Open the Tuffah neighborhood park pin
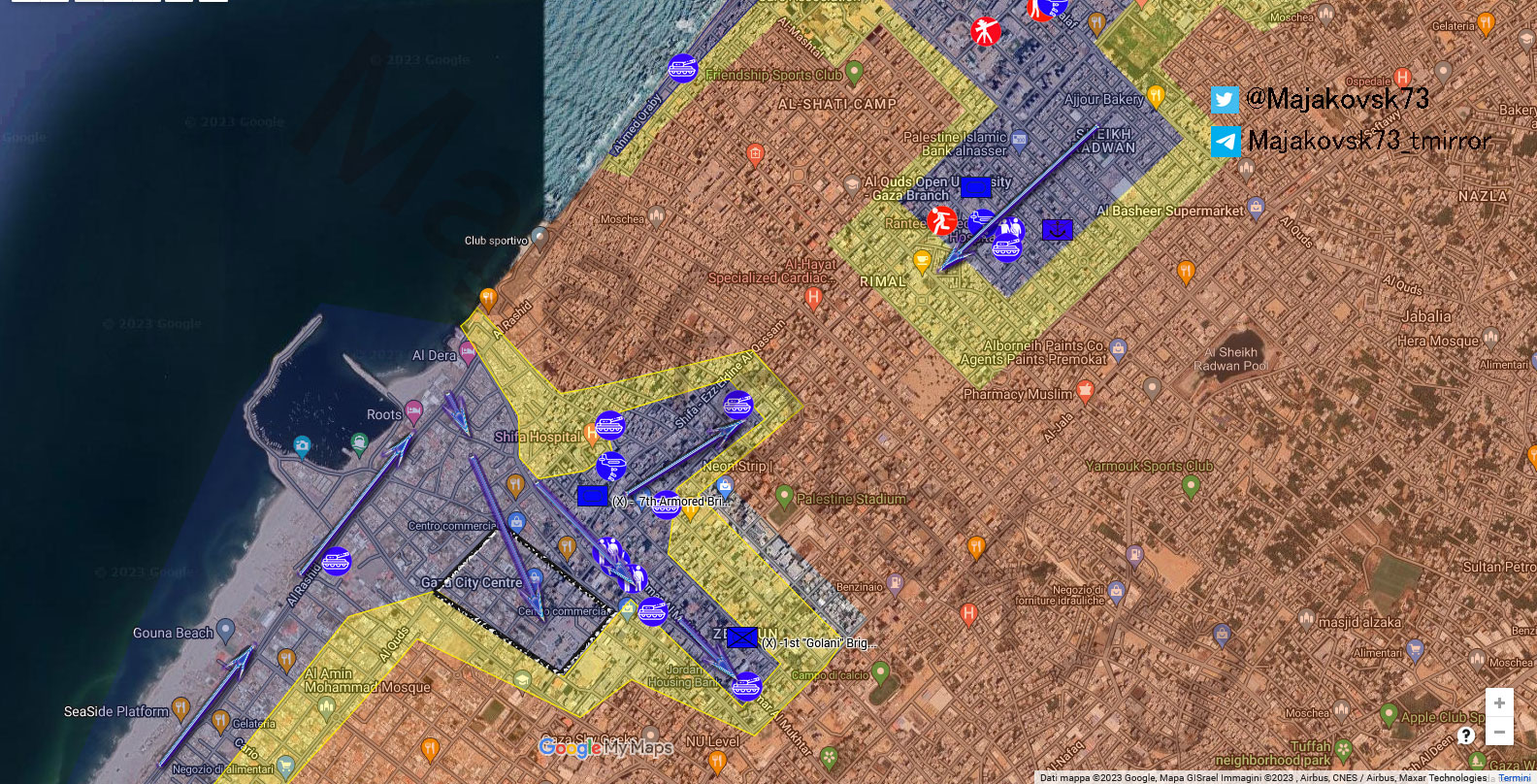Screen dimensions: 1537x784 click(x=1344, y=749)
